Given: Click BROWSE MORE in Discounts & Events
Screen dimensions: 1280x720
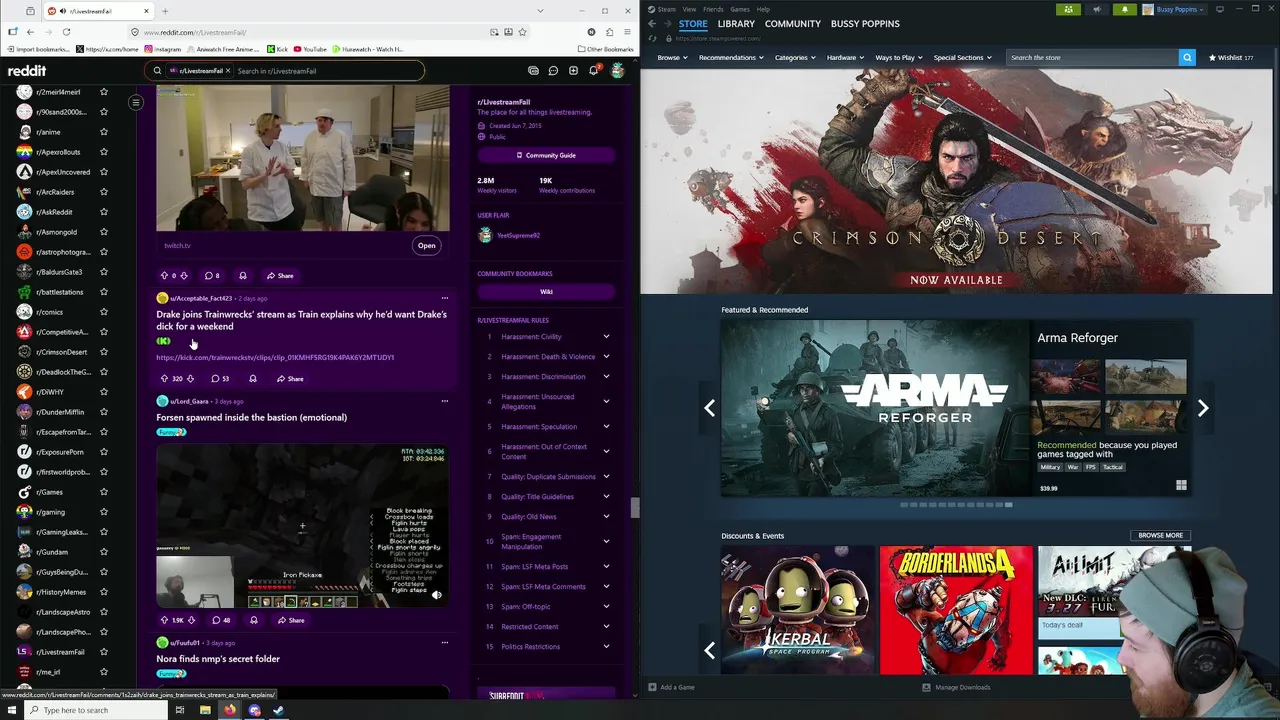Looking at the screenshot, I should (x=1160, y=536).
